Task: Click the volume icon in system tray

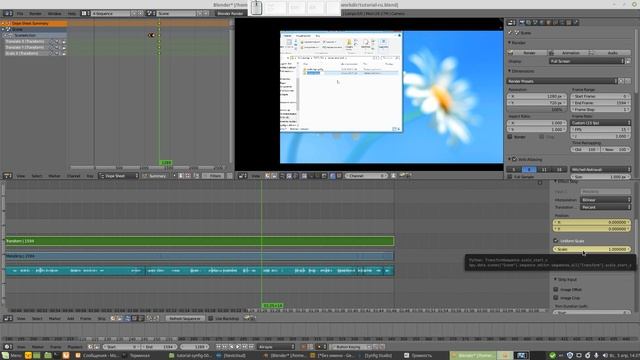Action: point(604,356)
